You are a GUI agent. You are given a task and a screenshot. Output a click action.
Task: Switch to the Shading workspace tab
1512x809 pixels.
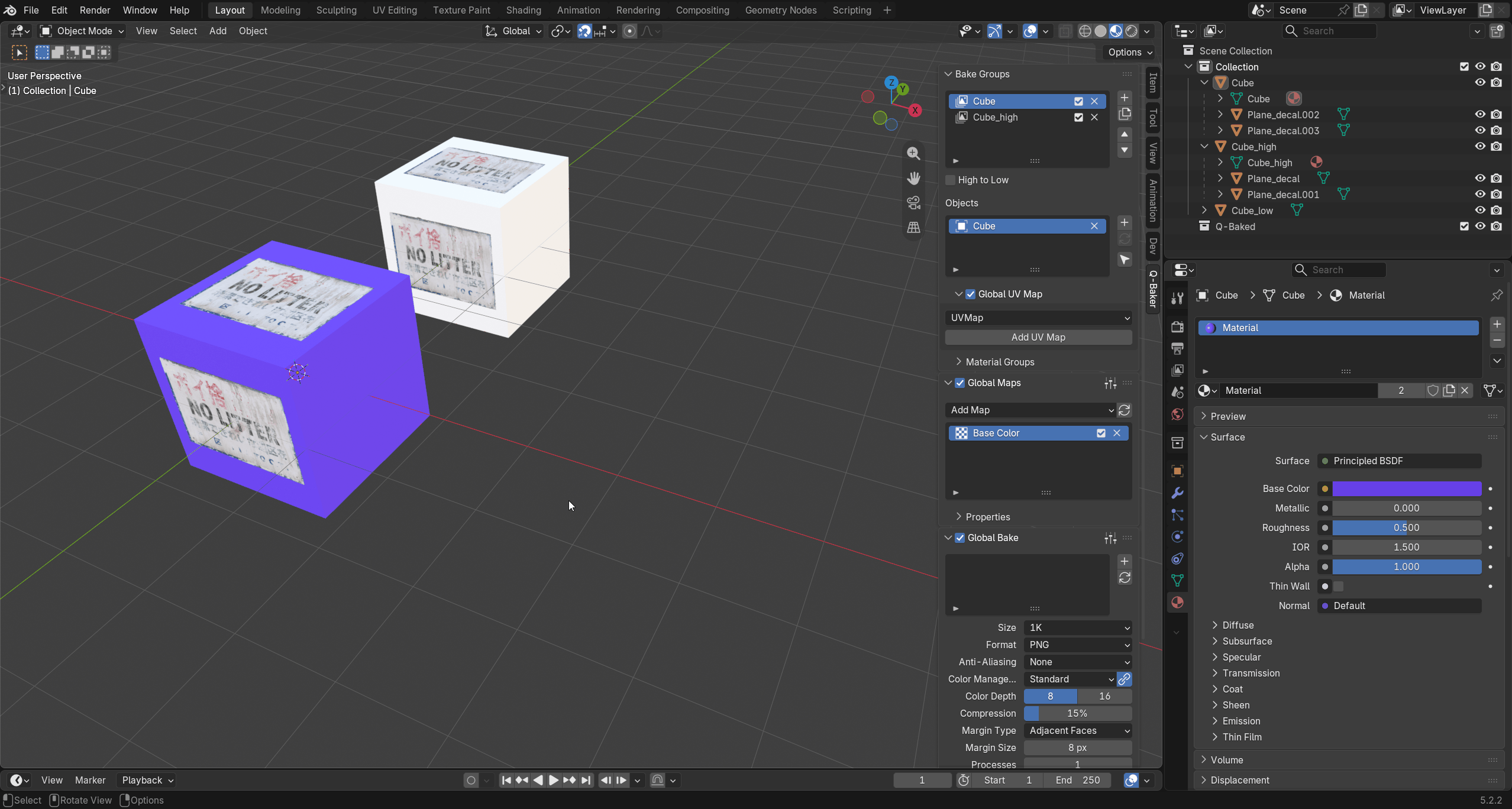coord(523,10)
